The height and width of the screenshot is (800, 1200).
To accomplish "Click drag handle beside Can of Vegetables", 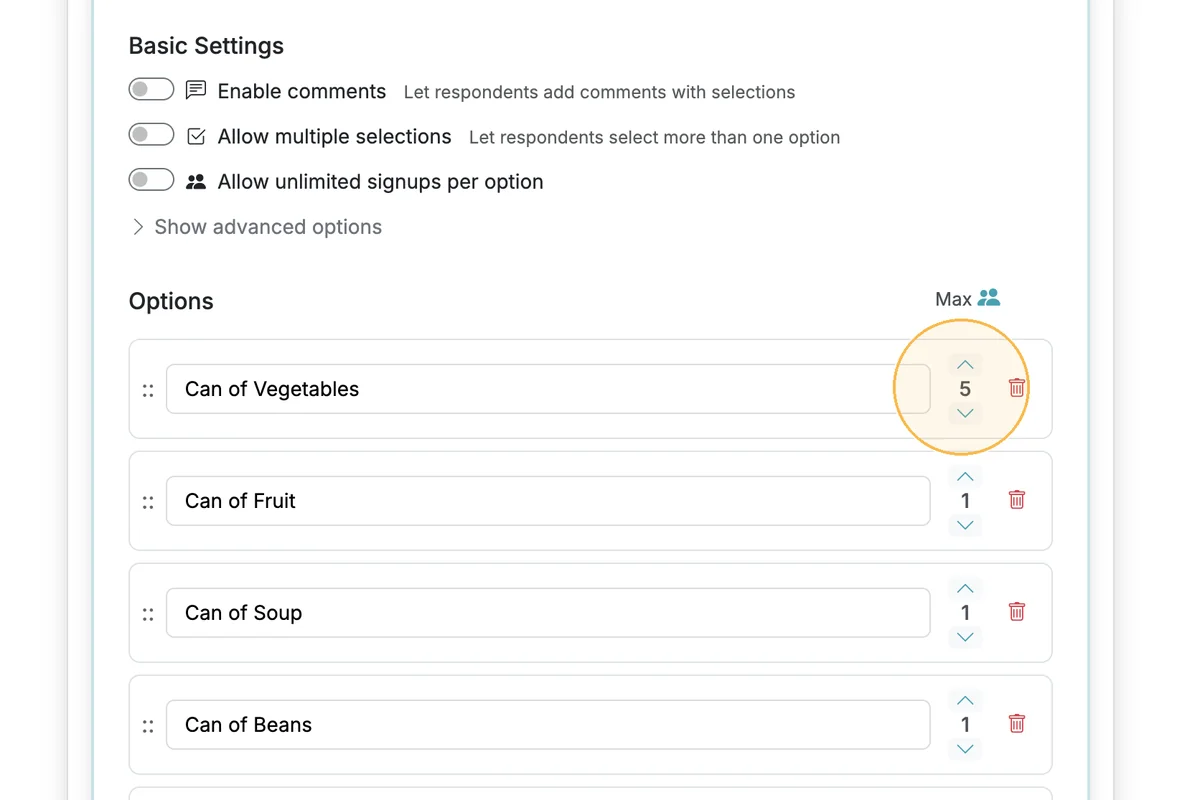I will coord(148,390).
